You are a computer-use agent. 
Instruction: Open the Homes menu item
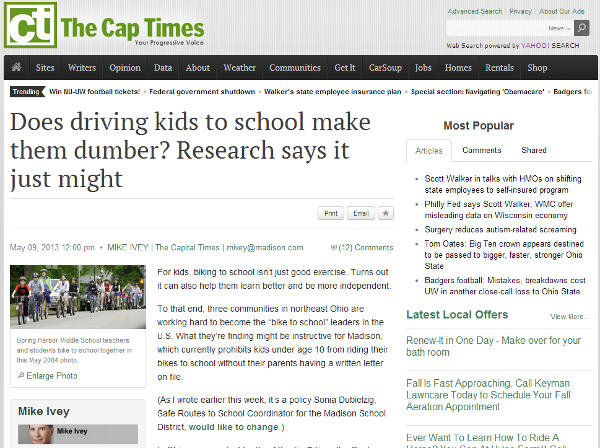point(458,68)
